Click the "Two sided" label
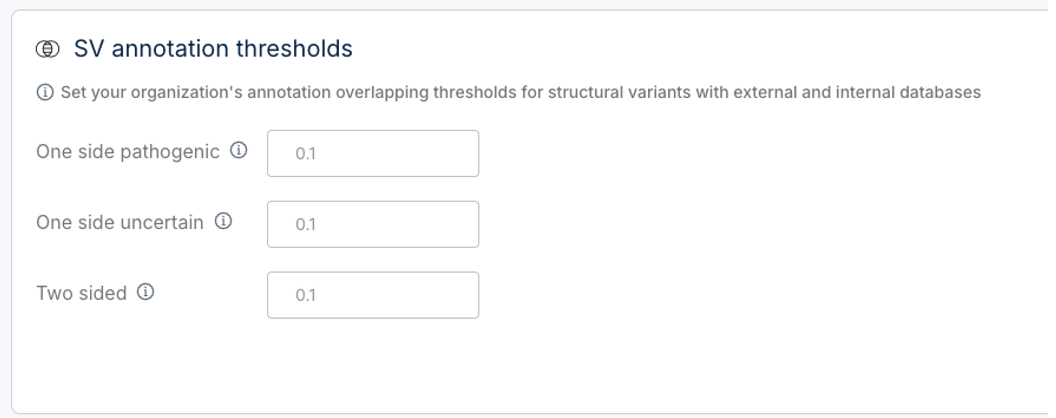 (81, 293)
